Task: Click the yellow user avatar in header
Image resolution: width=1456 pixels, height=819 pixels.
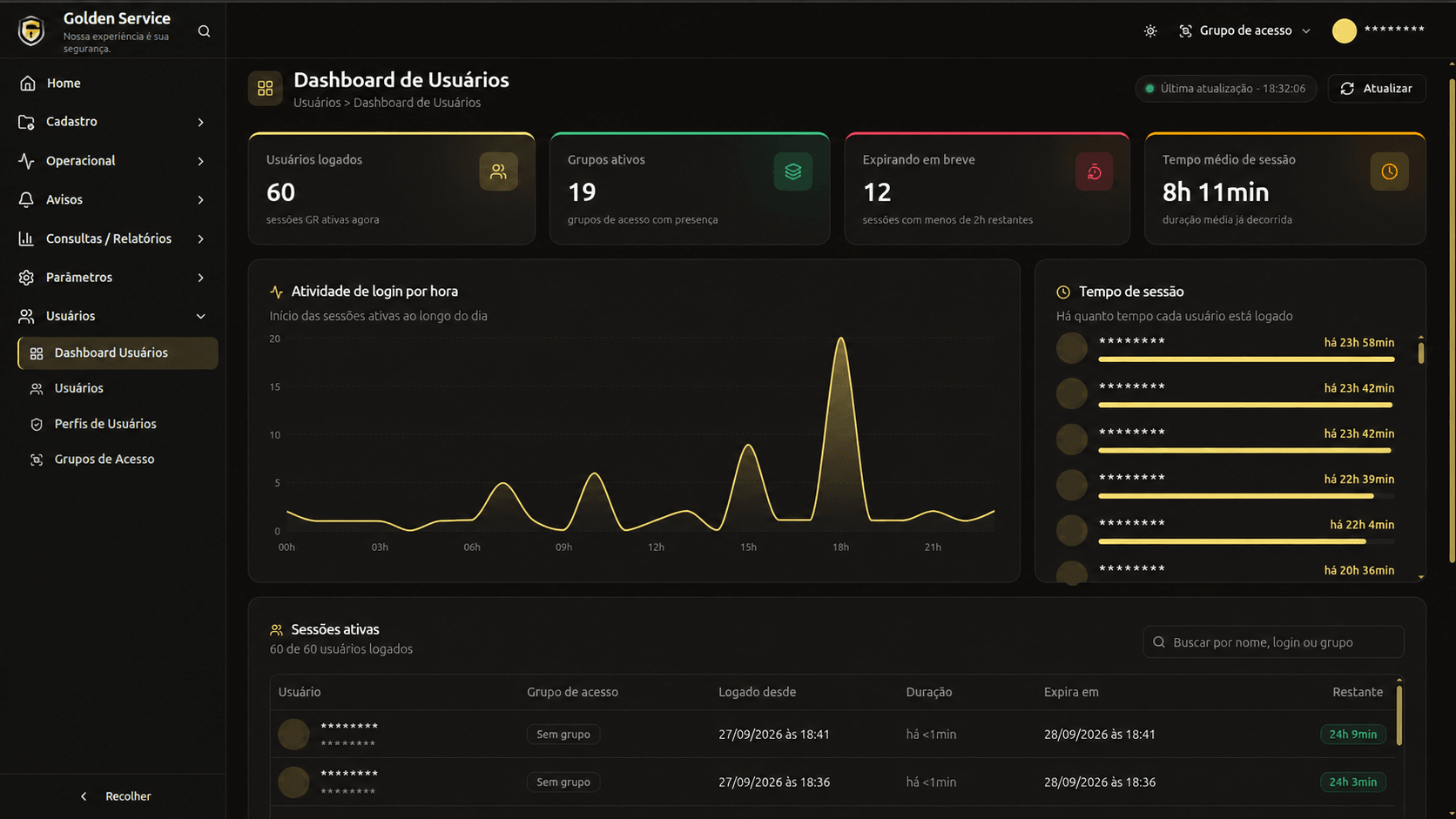Action: click(1344, 30)
